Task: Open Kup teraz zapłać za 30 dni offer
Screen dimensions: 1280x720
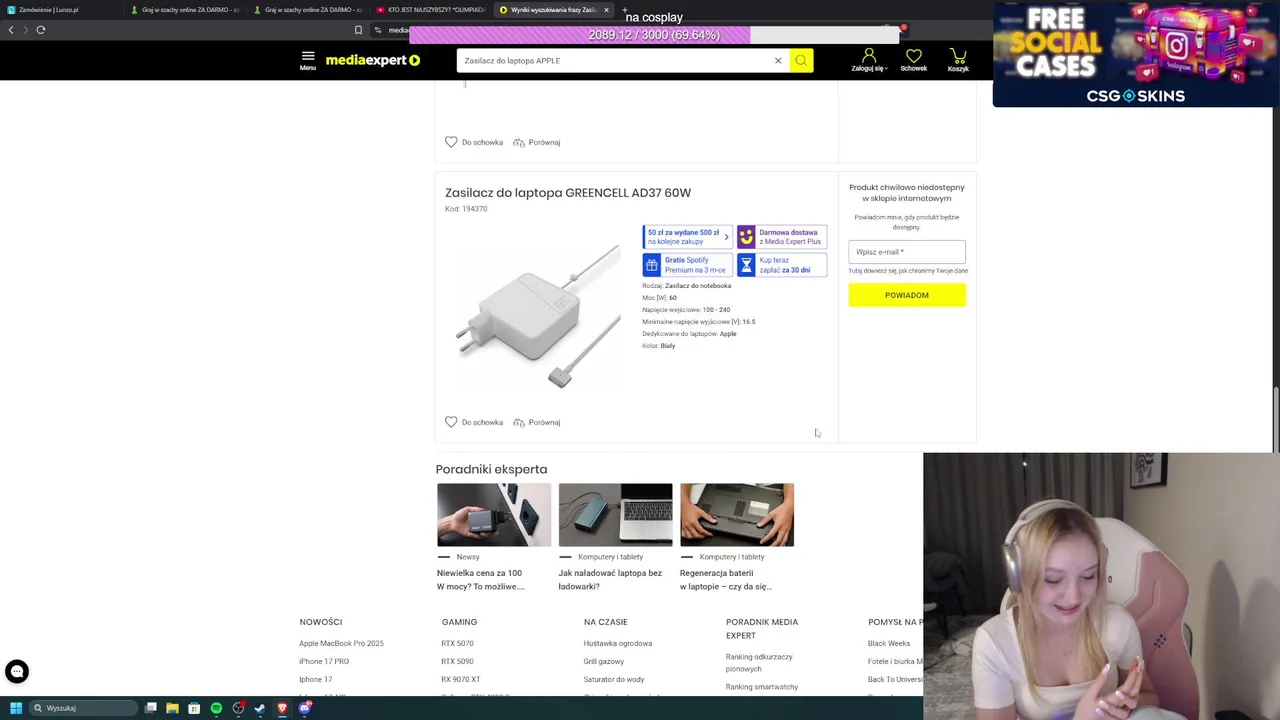Action: point(782,265)
